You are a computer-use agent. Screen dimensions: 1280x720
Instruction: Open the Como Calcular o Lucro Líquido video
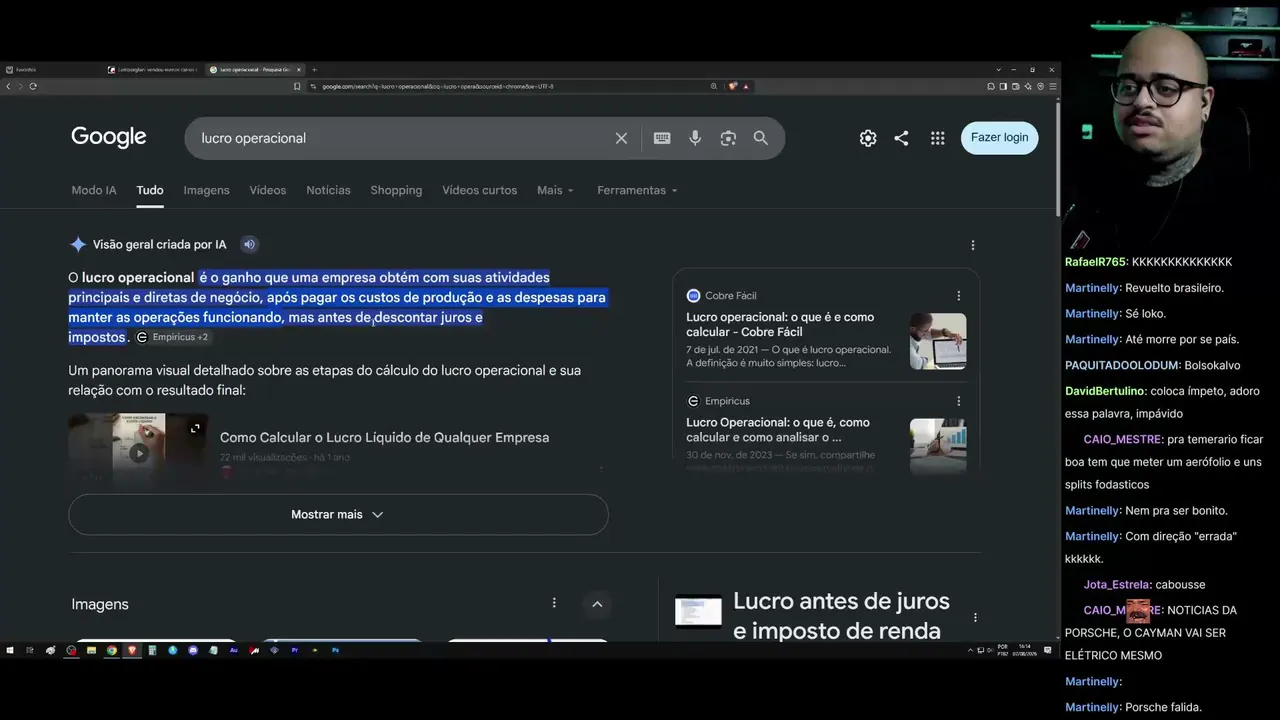click(x=384, y=437)
